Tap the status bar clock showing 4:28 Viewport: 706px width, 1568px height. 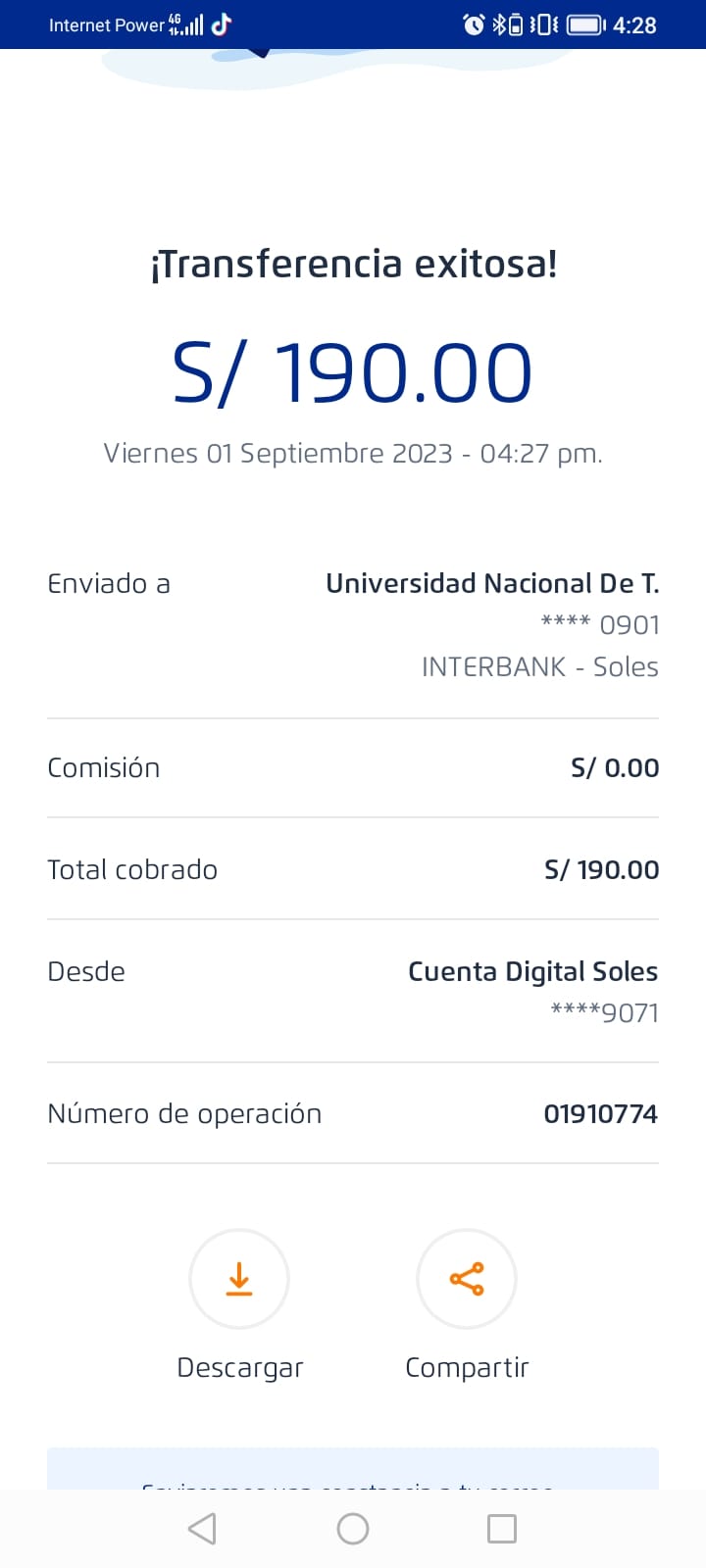634,24
